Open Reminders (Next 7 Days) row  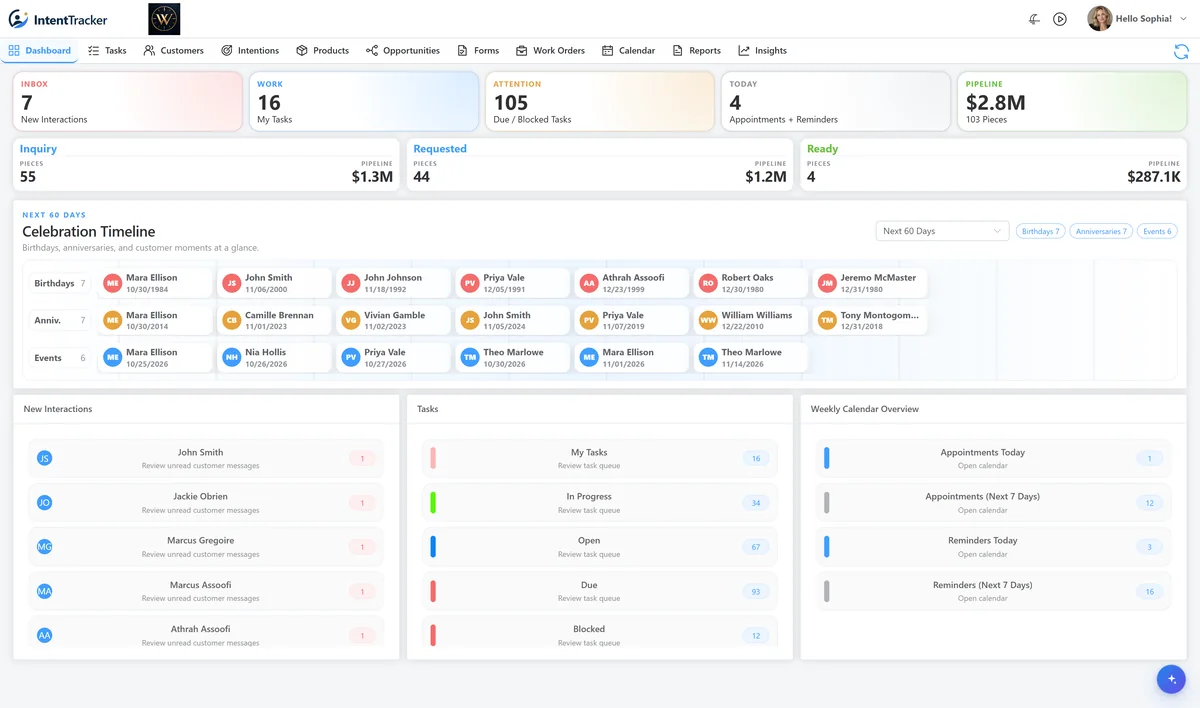pos(993,591)
